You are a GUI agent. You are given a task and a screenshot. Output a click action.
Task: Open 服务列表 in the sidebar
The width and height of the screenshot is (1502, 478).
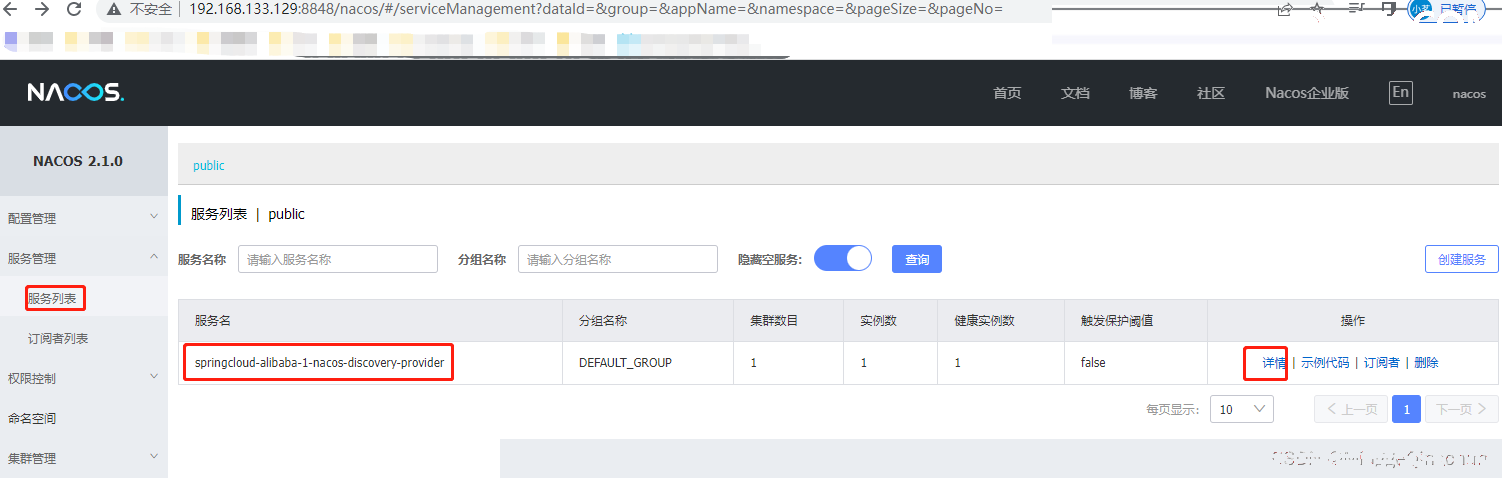point(53,298)
